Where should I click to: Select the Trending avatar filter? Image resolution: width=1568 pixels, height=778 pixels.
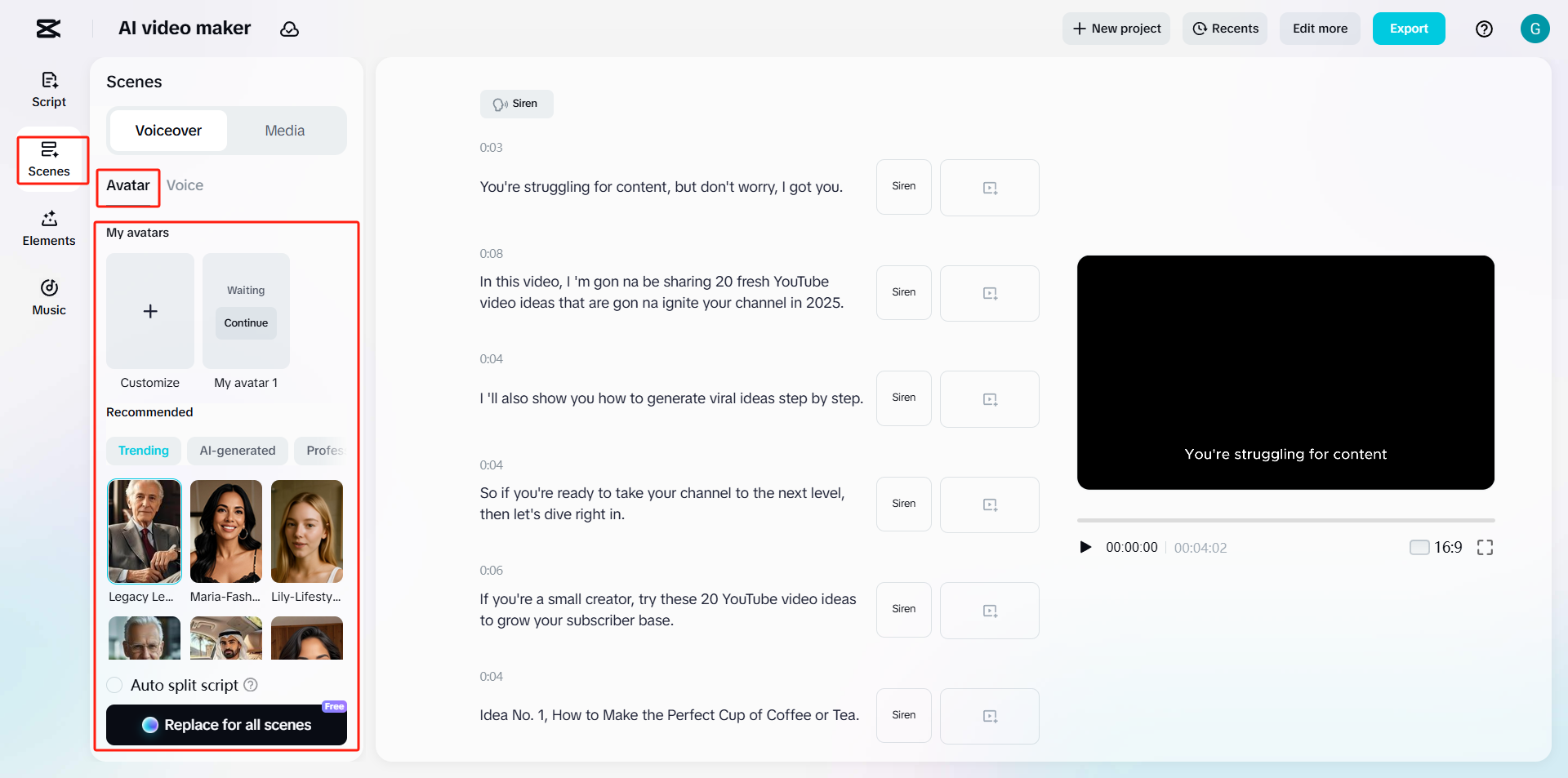pos(144,451)
